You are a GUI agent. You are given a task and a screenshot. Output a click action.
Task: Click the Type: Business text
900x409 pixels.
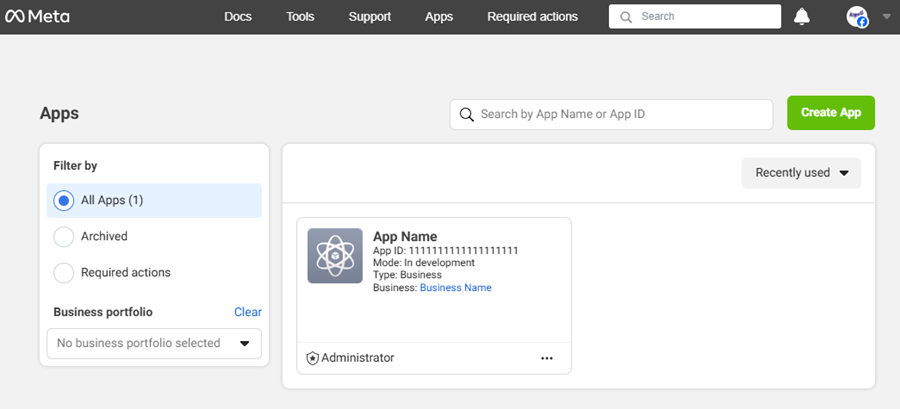point(408,275)
